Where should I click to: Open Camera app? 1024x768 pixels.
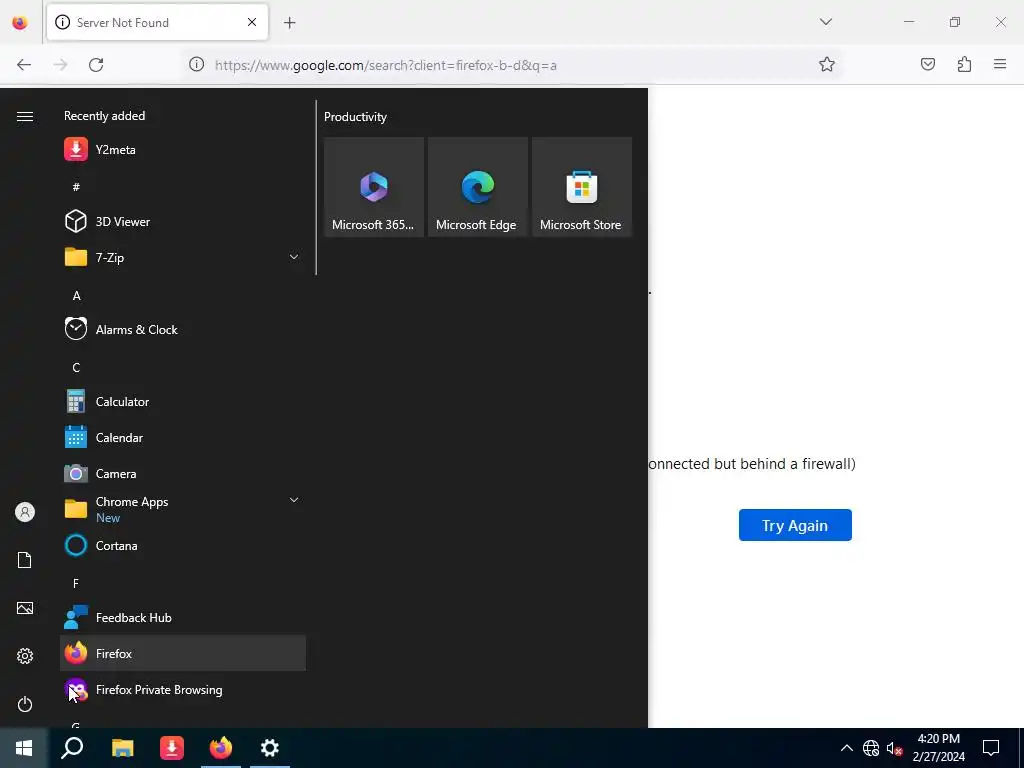pyautogui.click(x=182, y=473)
